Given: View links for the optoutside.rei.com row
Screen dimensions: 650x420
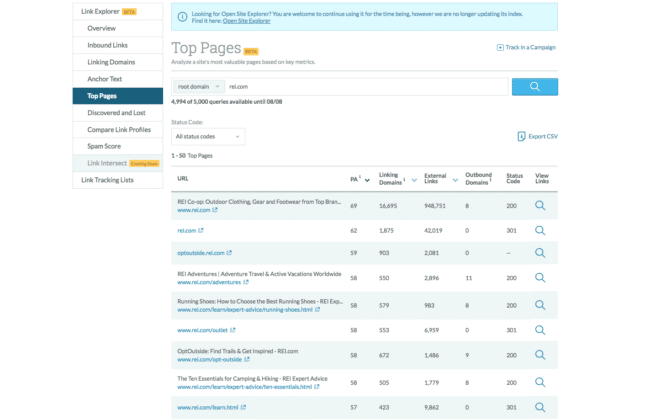Looking at the screenshot, I should click(540, 252).
